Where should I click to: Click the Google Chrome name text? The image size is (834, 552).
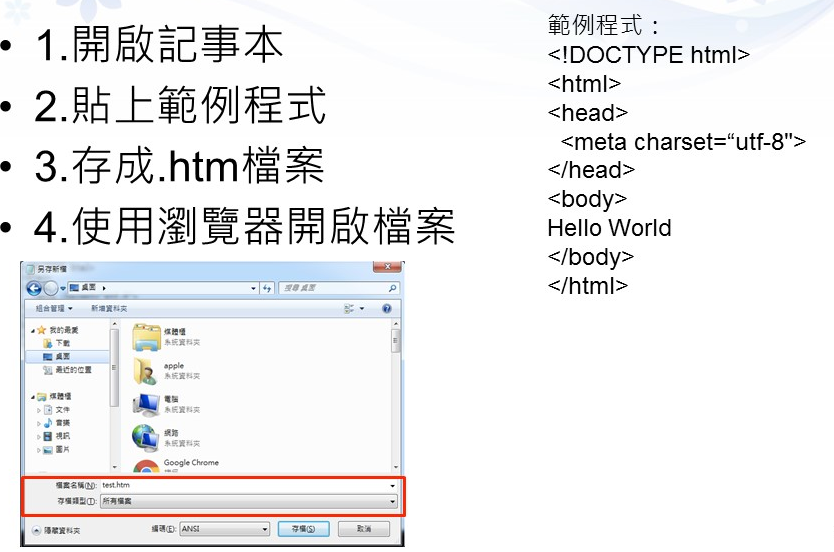[x=191, y=463]
